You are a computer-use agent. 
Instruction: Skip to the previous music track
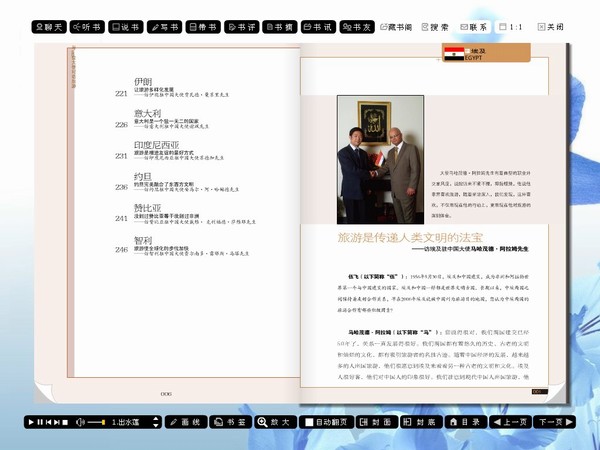pyautogui.click(x=48, y=422)
